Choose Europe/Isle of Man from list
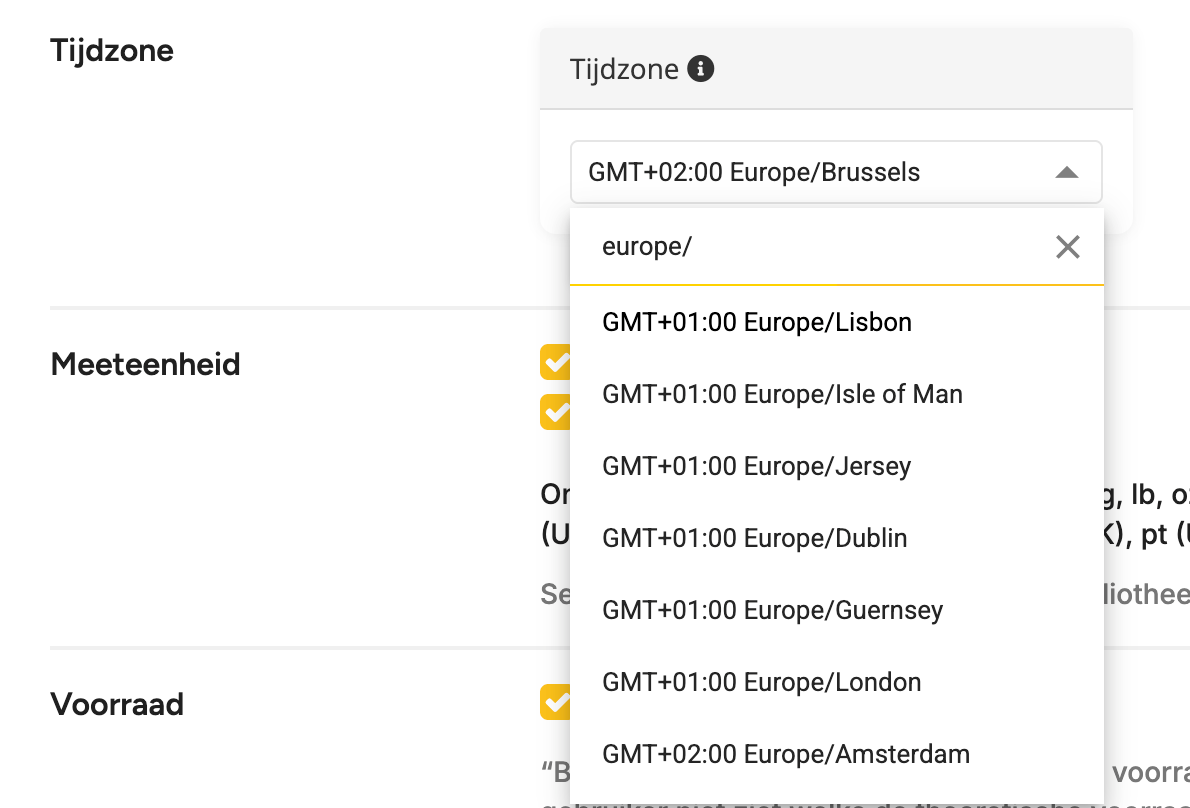Viewport: 1190px width, 808px height. coord(836,395)
